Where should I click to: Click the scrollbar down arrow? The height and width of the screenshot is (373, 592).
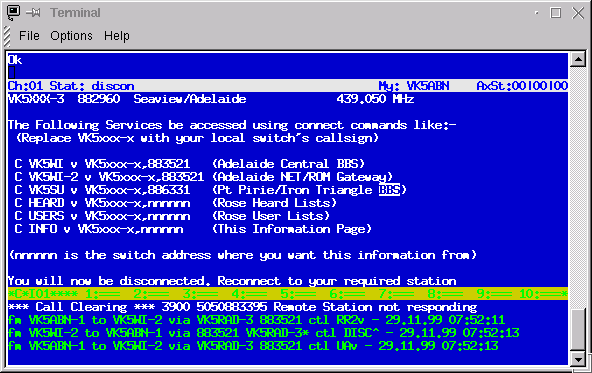tap(578, 359)
